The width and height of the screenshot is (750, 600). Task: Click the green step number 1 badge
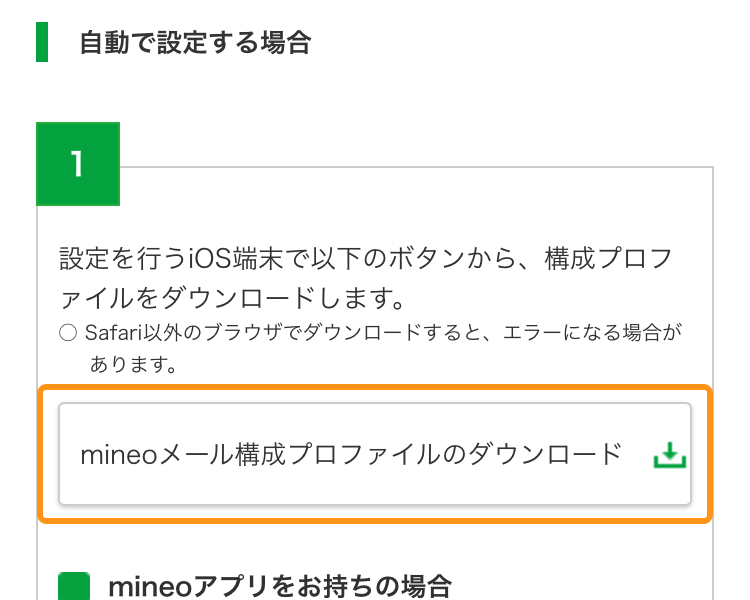point(78,164)
